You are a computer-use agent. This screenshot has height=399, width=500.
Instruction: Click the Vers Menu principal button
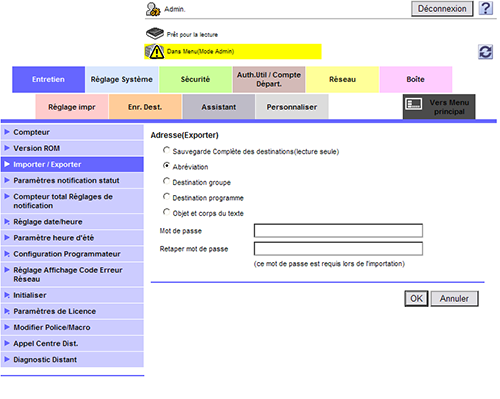pyautogui.click(x=439, y=107)
